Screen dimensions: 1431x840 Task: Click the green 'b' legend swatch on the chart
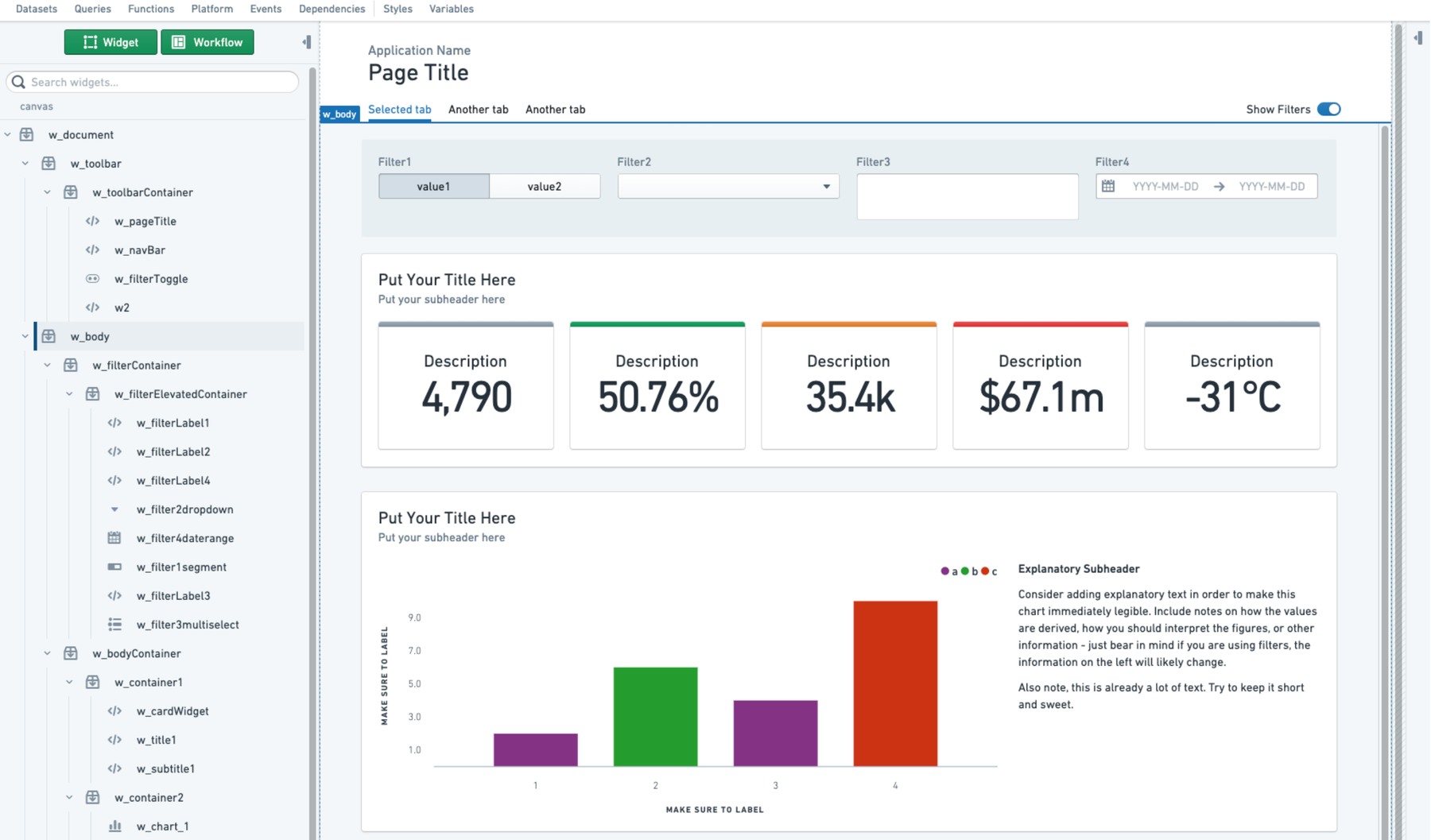point(964,571)
